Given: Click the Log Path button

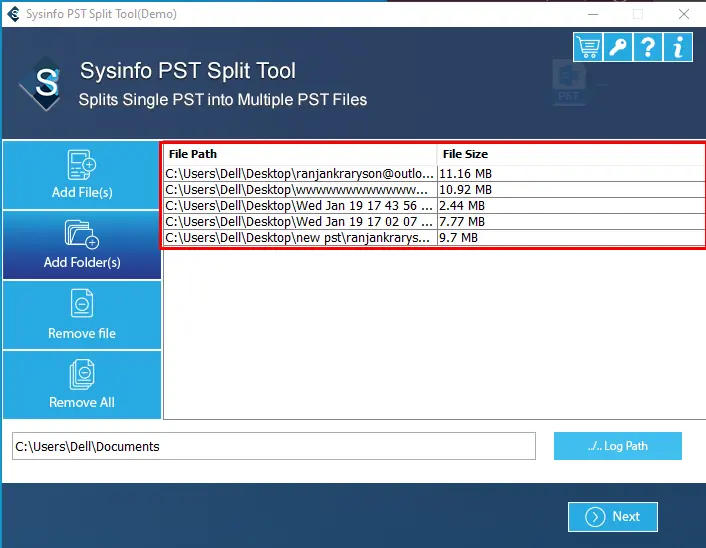Looking at the screenshot, I should tap(618, 446).
